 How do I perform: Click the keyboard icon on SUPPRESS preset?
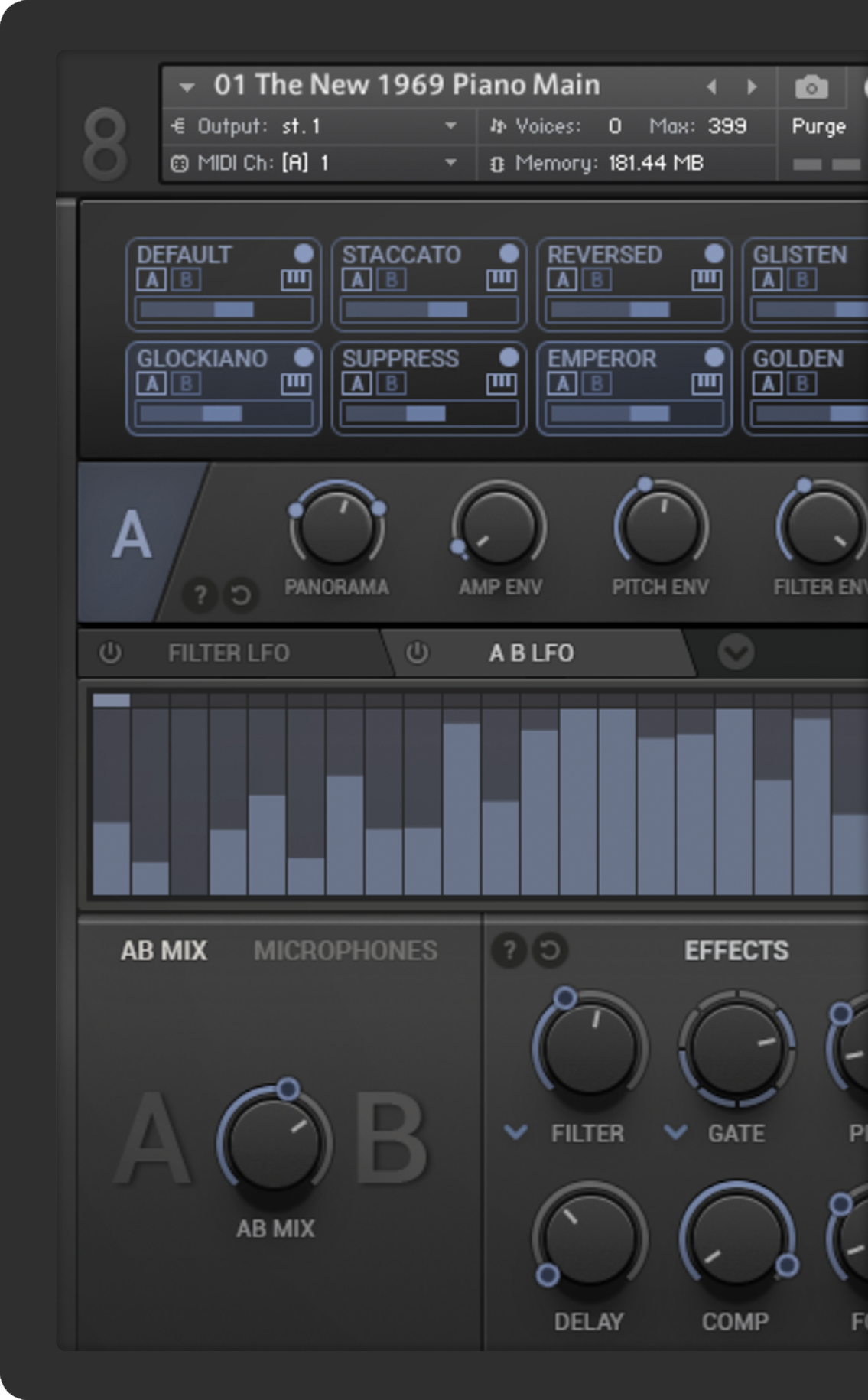point(501,384)
